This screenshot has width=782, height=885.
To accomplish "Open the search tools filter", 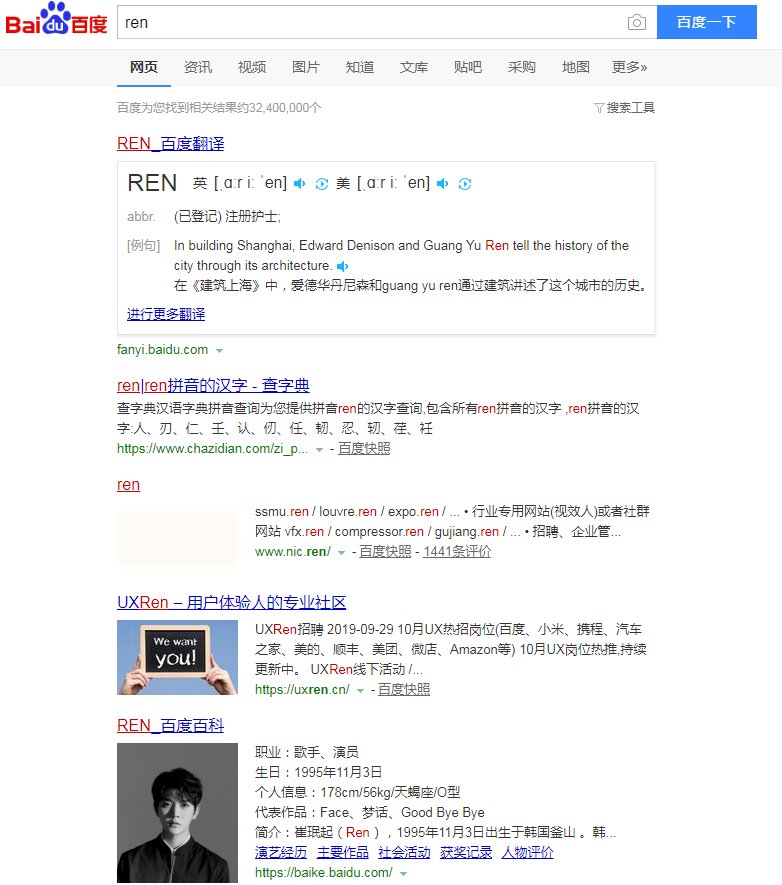I will click(624, 108).
